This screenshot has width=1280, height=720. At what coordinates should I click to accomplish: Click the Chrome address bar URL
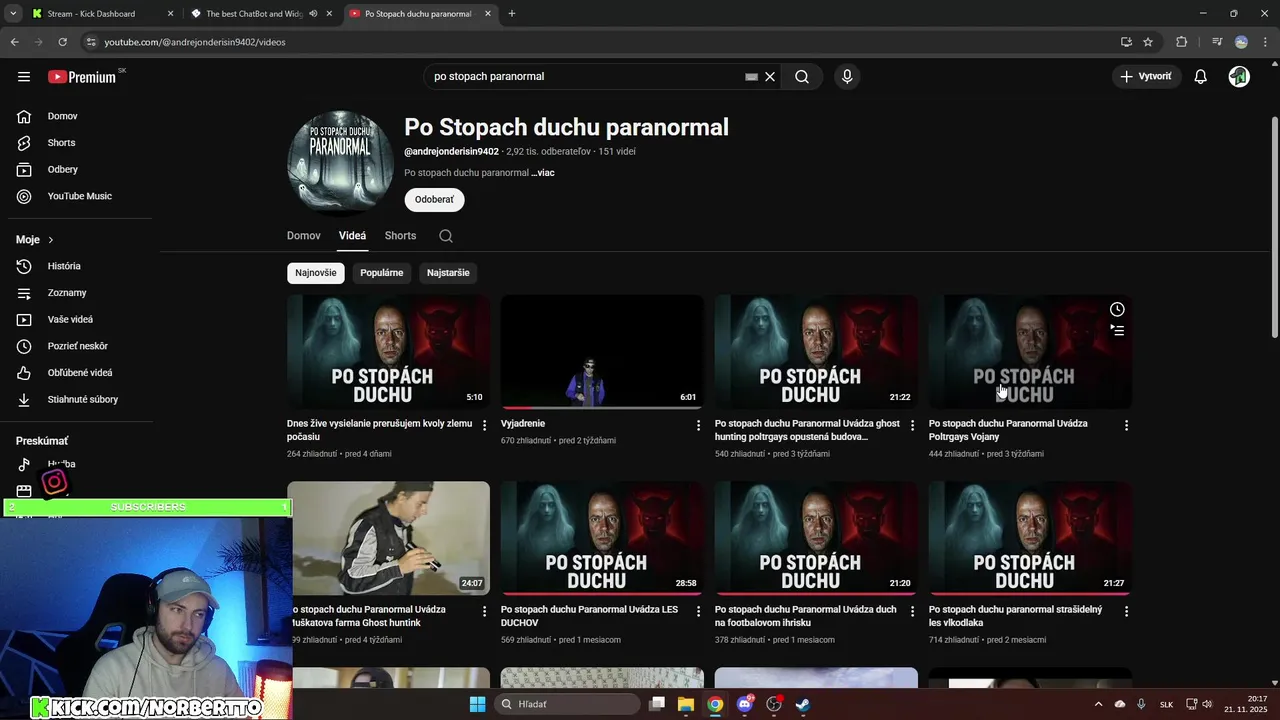tap(195, 42)
